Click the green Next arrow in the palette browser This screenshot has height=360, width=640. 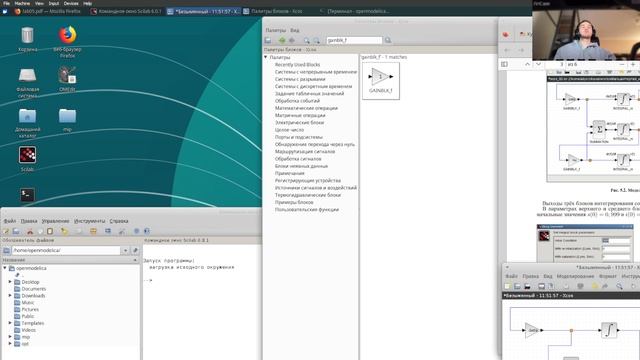(x=282, y=40)
